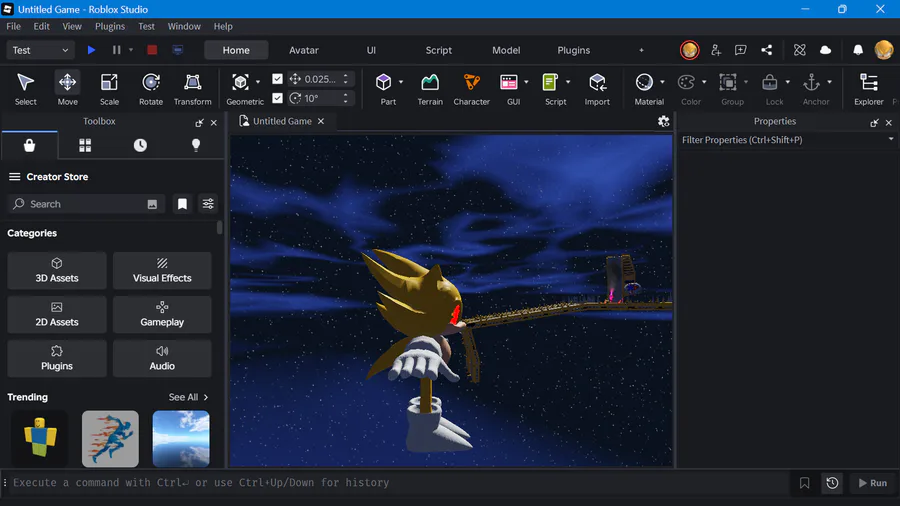Run the command with Run button
900x506 pixels.
click(872, 483)
